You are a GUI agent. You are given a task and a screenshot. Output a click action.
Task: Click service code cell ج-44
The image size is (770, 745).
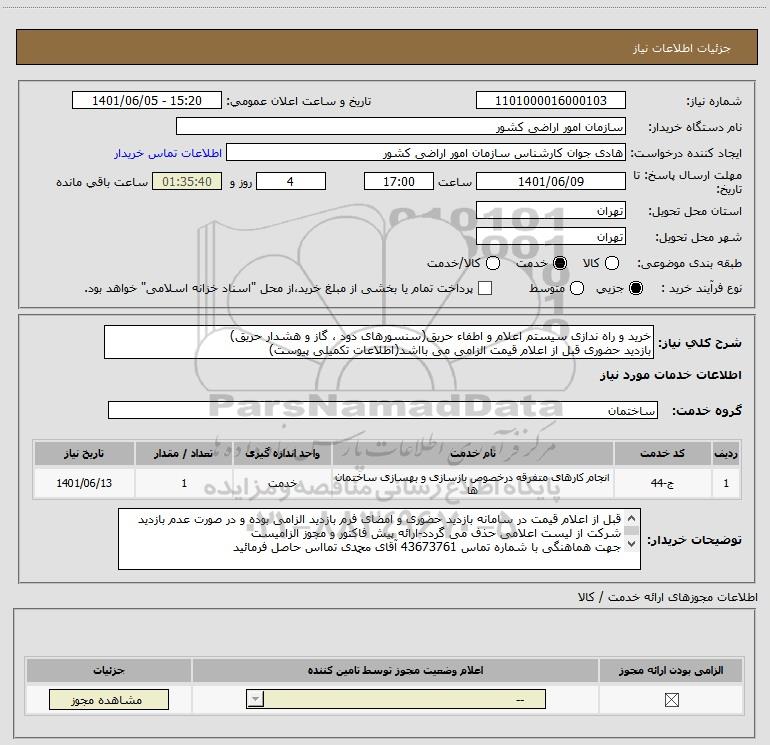click(662, 483)
